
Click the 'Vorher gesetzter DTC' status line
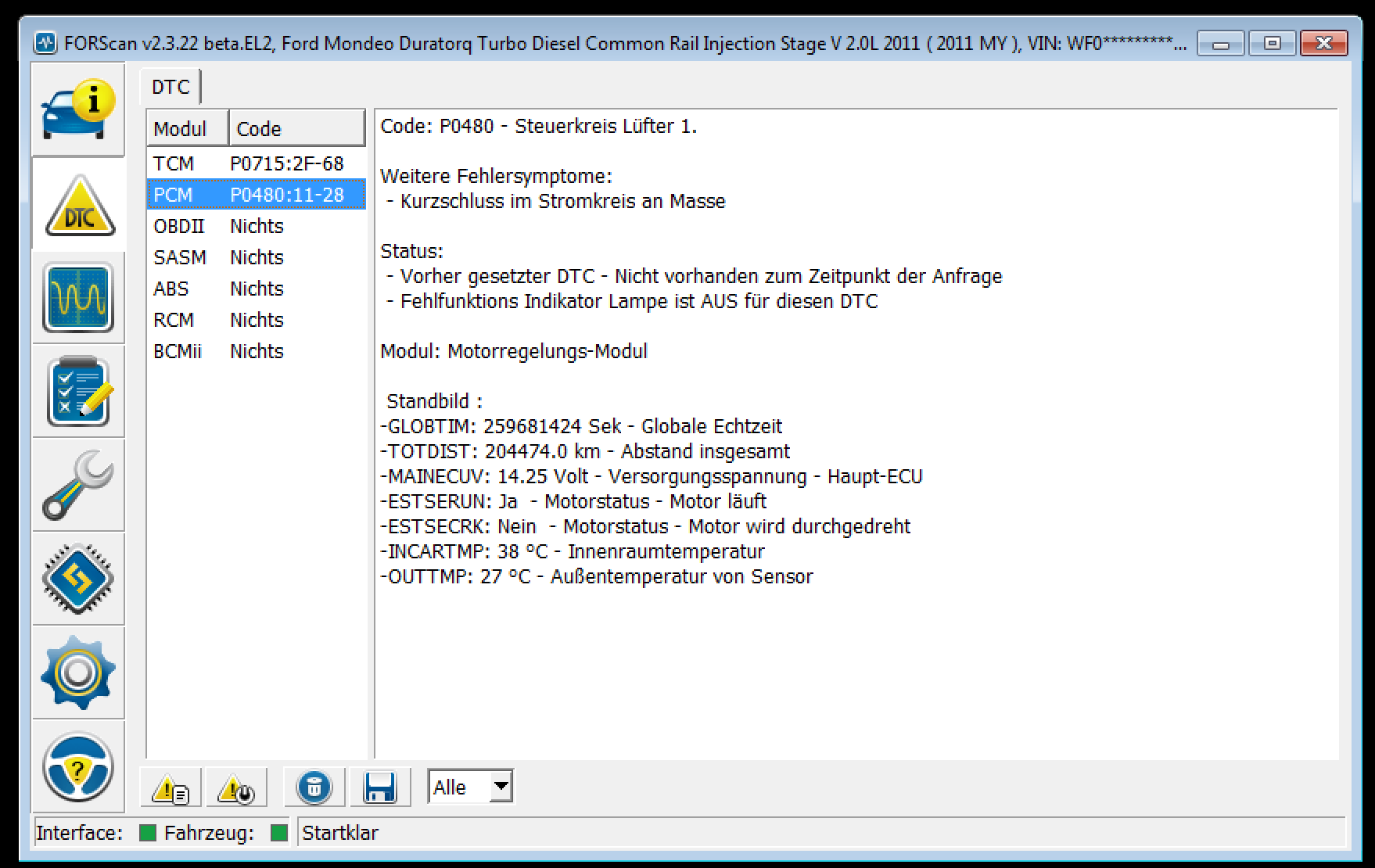click(694, 276)
